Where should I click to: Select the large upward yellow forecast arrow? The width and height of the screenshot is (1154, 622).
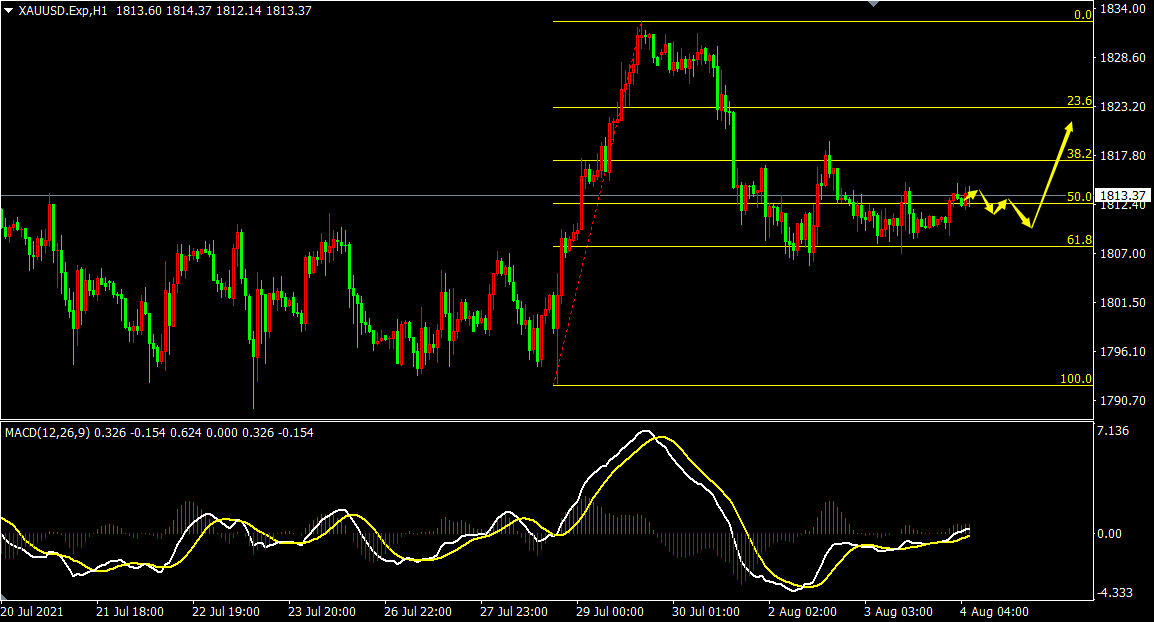1051,175
